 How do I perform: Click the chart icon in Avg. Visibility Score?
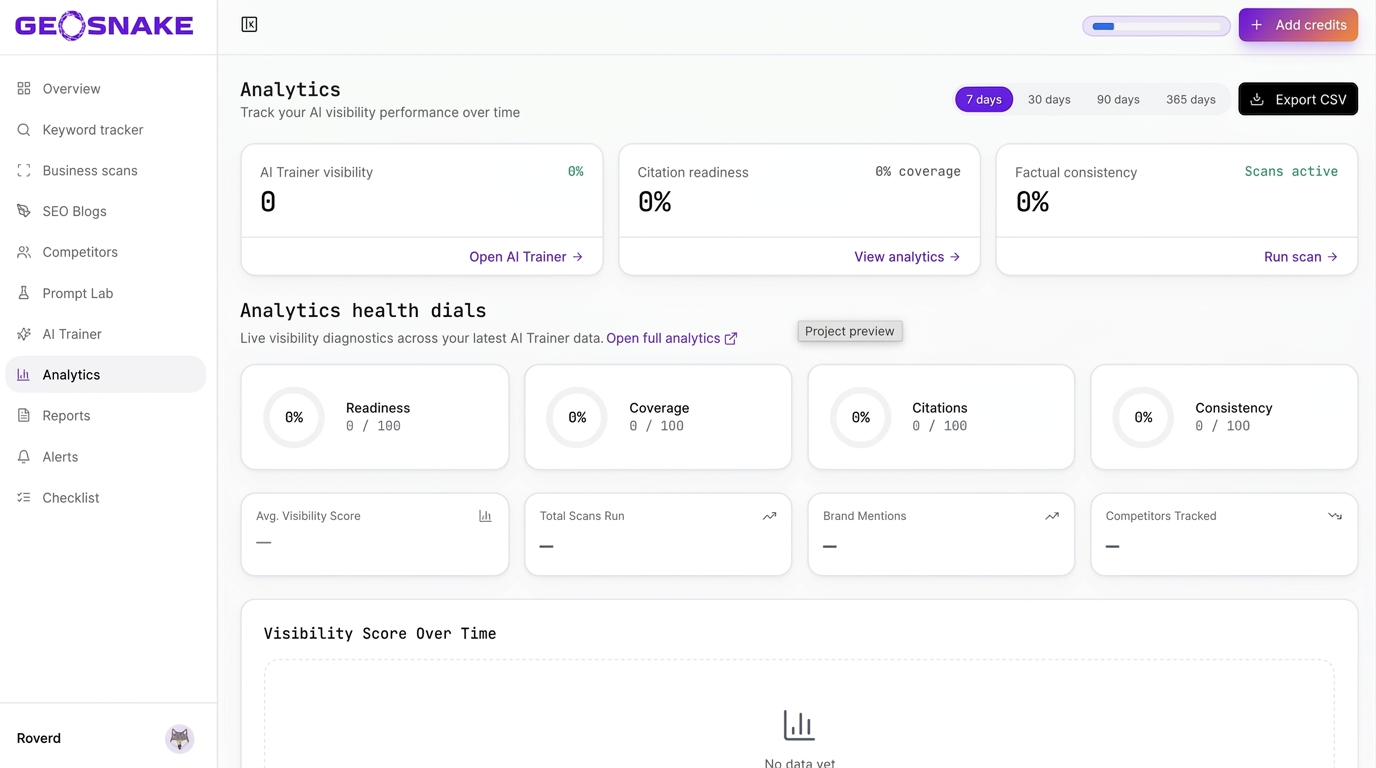485,516
